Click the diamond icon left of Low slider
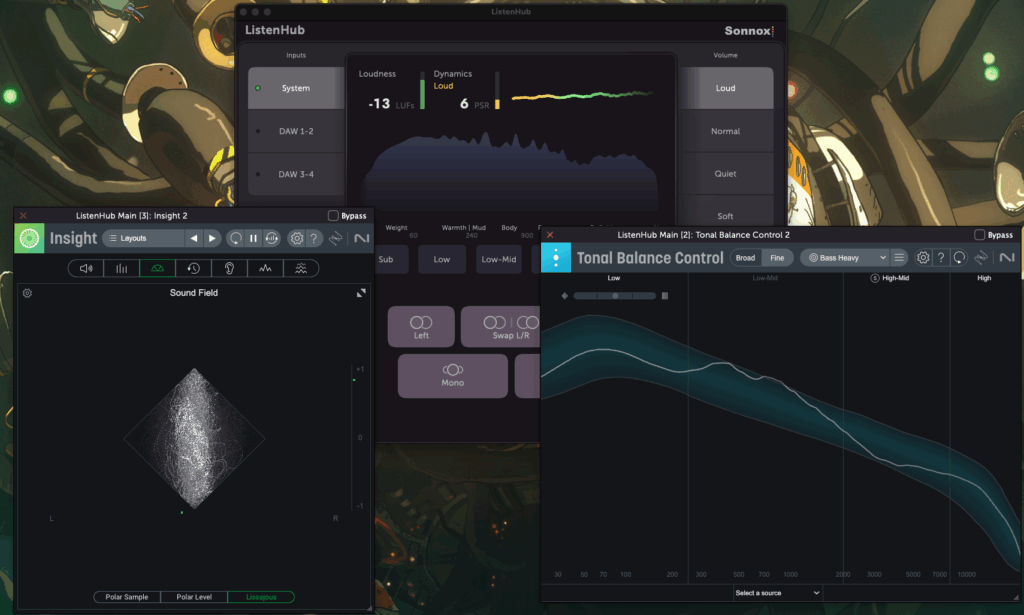This screenshot has width=1024, height=615. (x=565, y=296)
